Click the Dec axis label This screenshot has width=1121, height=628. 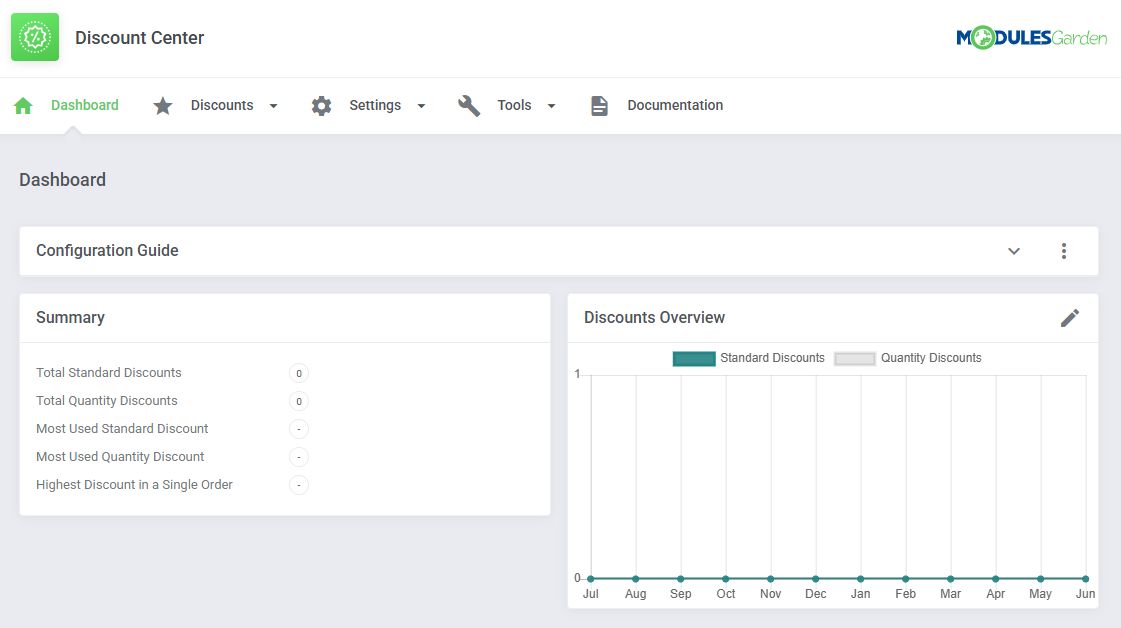point(816,594)
